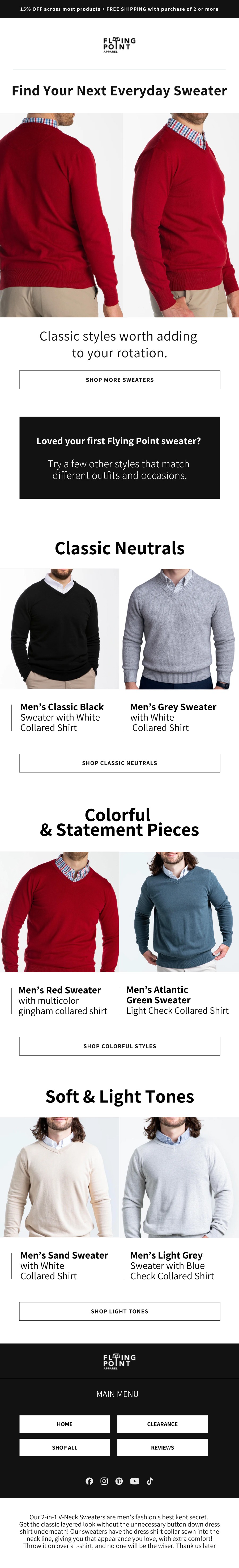Screen dimensions: 239x1568
Task: View the Atlantic Green Sweater photo
Action: point(179,911)
